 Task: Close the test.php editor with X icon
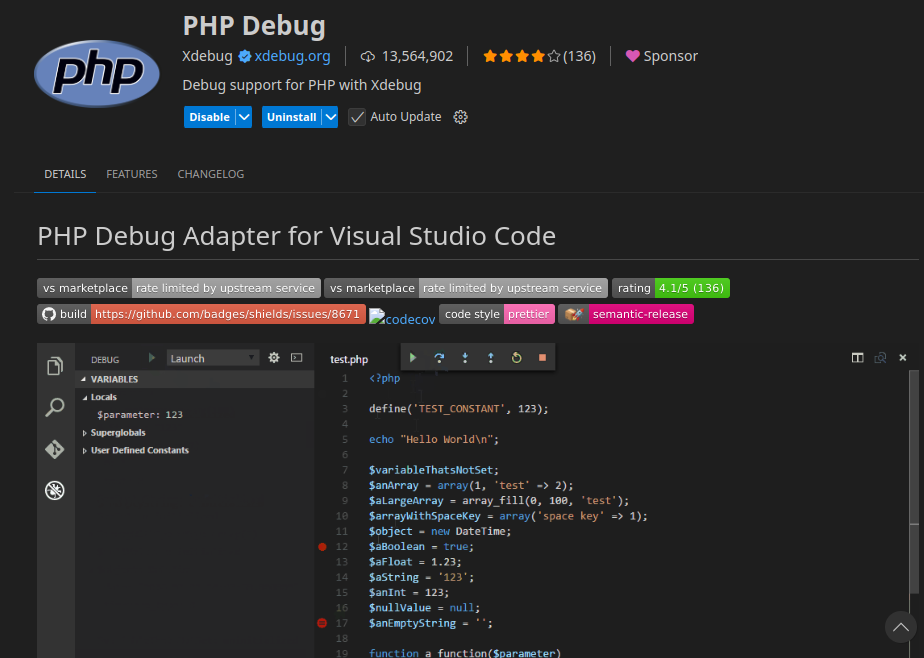pos(903,358)
